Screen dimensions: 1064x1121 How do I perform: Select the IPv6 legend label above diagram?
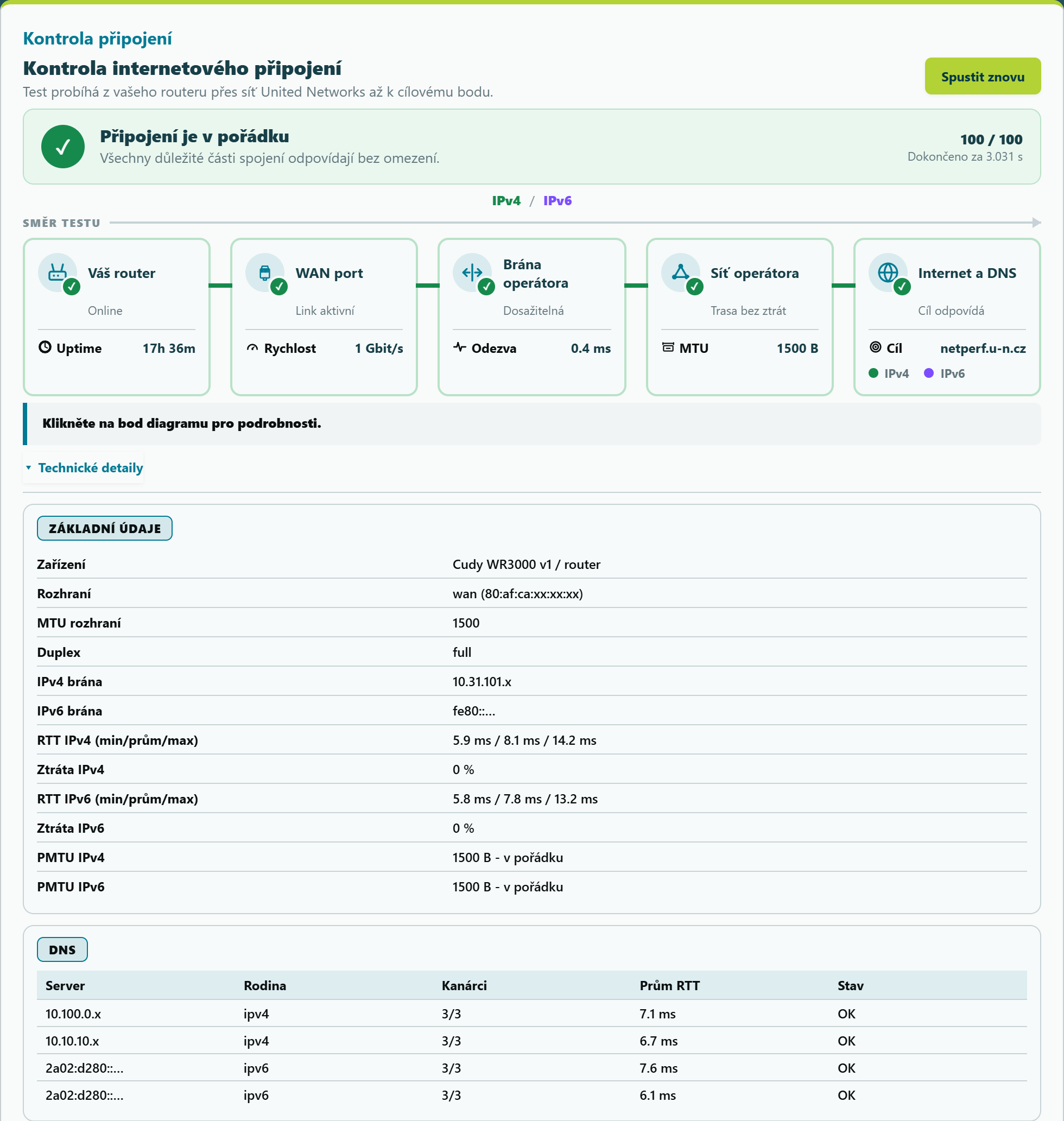tap(558, 201)
